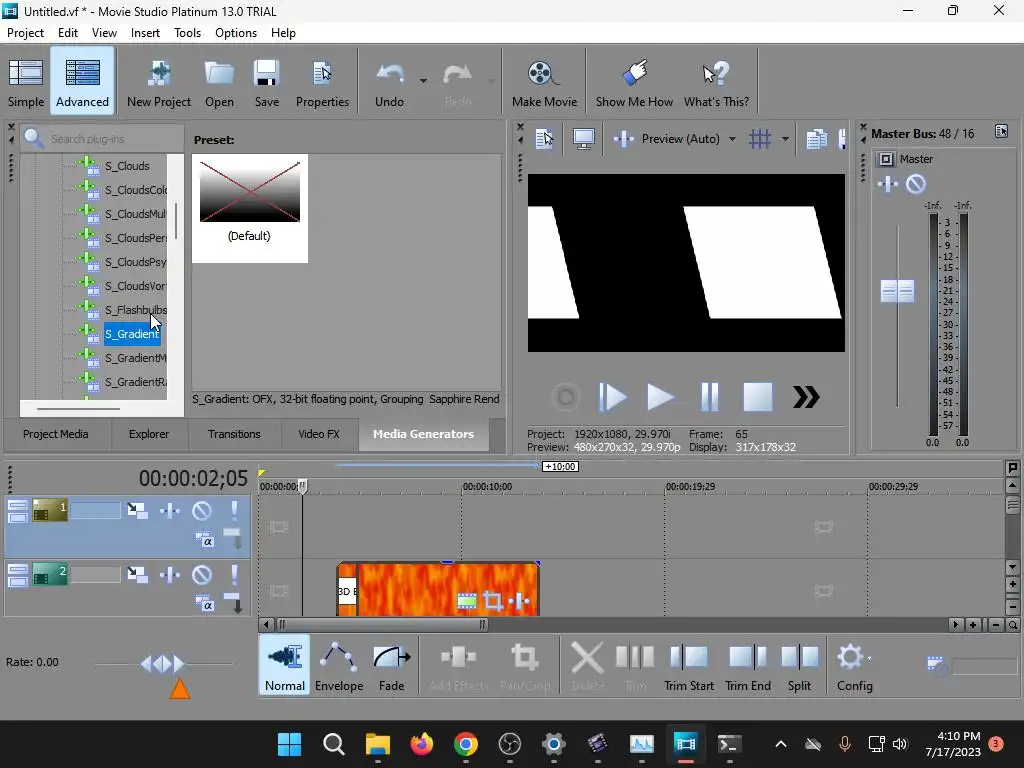Viewport: 1024px width, 768px height.
Task: Switch to Project Media tab
Action: [56, 434]
